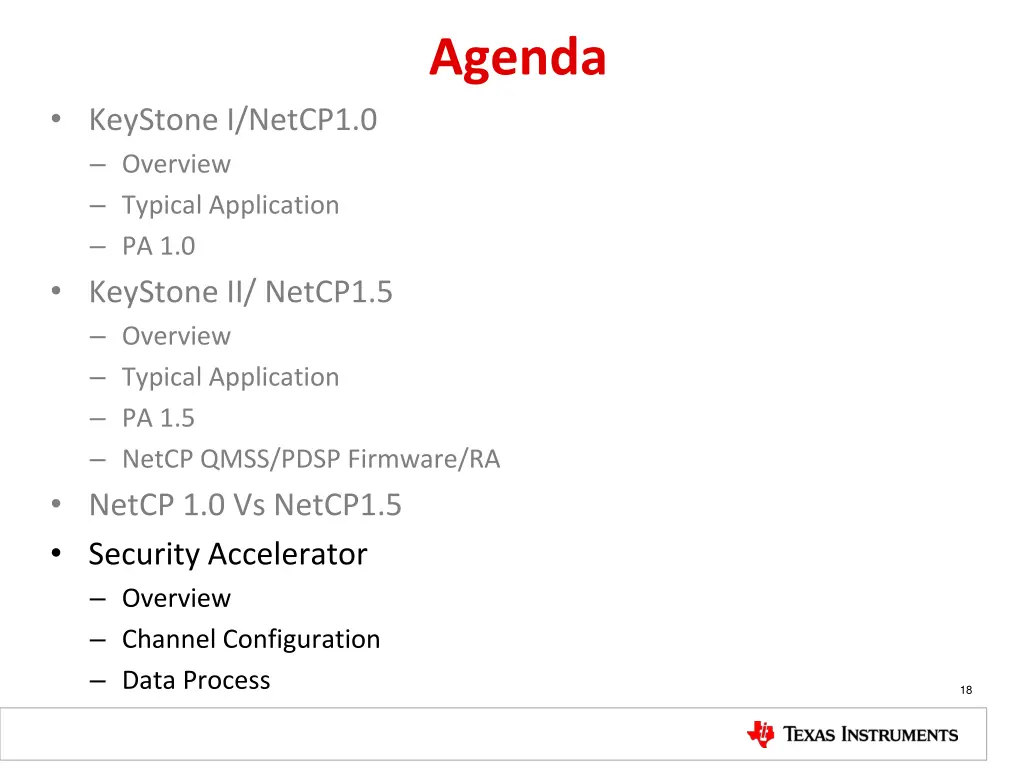Click the "KeyStone I/NetCP1.0" bullet

coord(233,120)
